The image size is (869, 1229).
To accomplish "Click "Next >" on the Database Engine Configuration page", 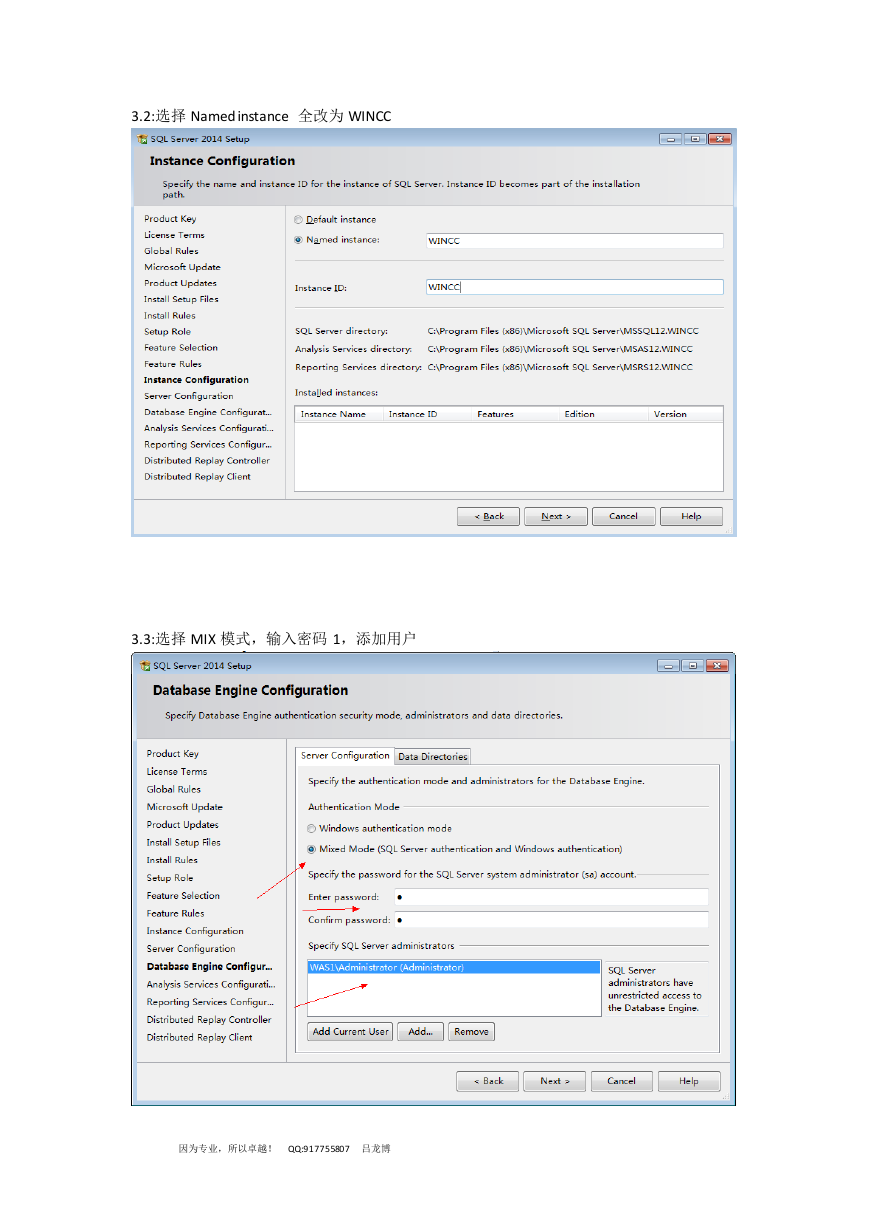I will (x=554, y=1081).
